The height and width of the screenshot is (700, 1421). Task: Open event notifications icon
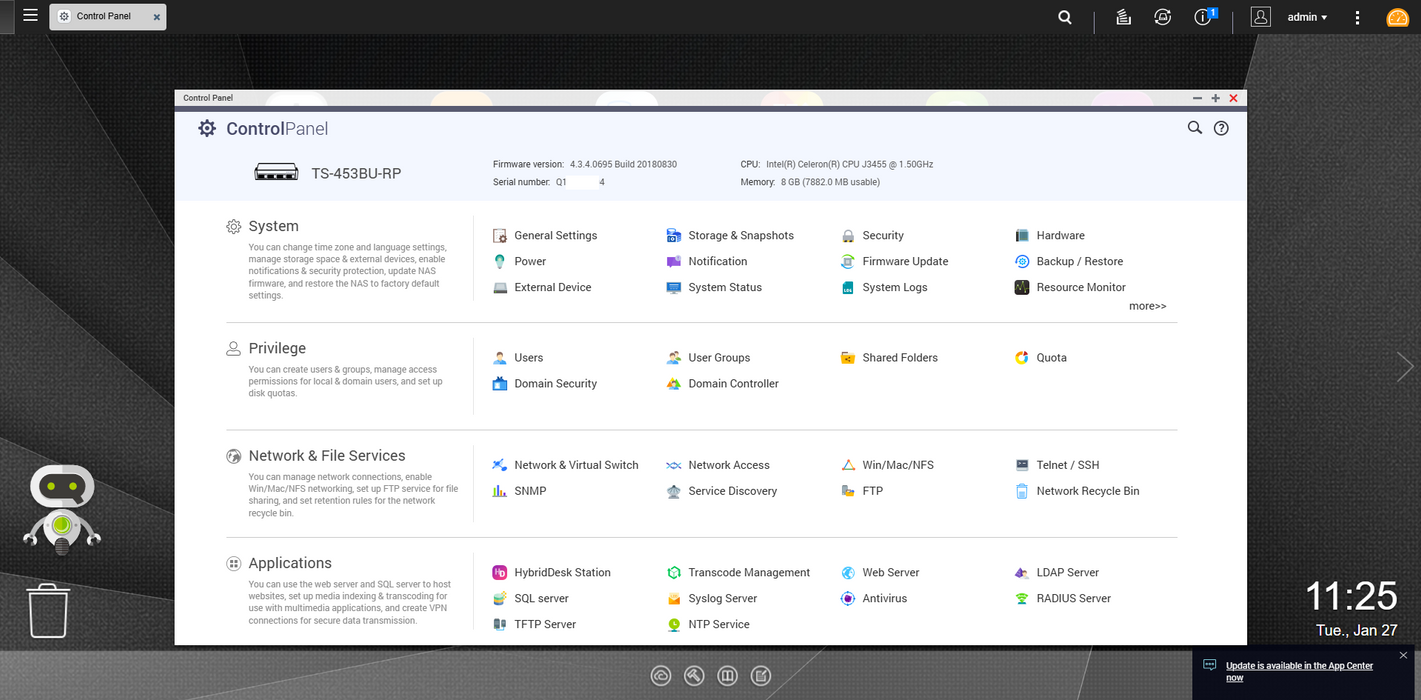[1203, 17]
